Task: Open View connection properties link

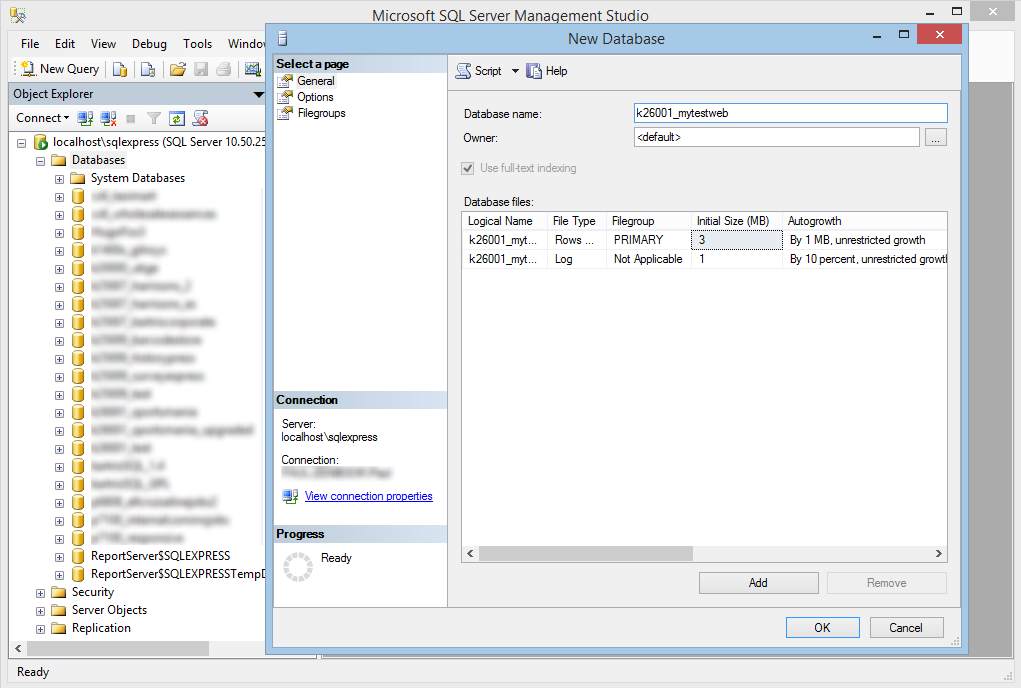Action: (x=368, y=496)
